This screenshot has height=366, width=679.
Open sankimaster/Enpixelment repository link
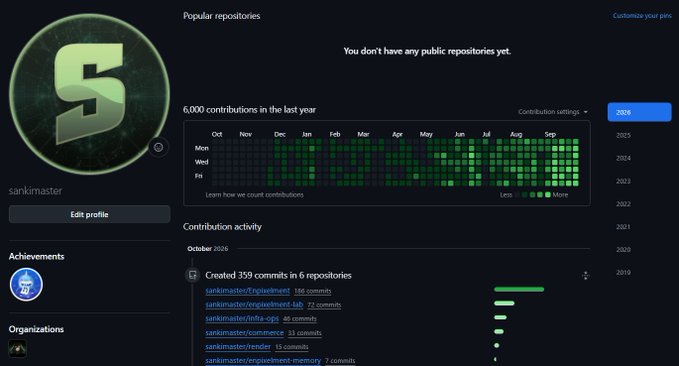coord(247,291)
